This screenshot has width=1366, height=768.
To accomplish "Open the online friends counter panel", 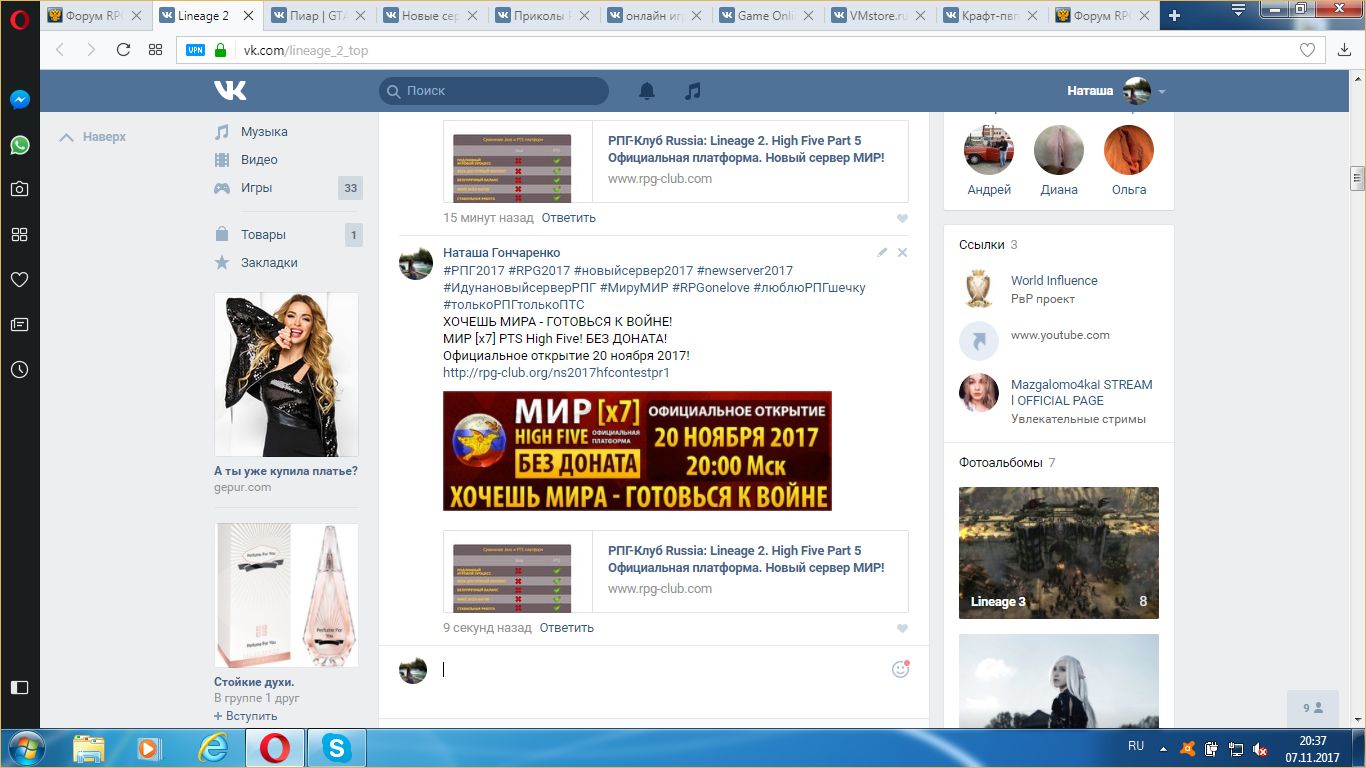I will pos(1312,708).
